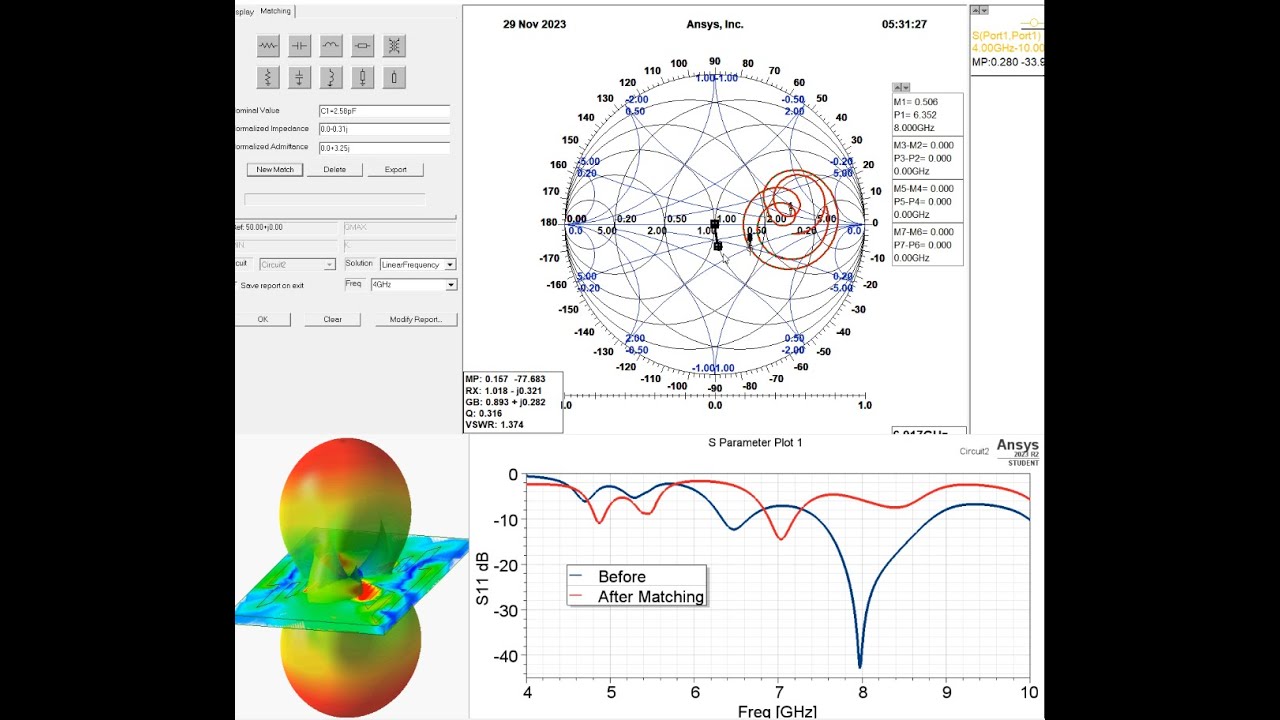This screenshot has width=1280, height=720.
Task: Switch to the Matching tab
Action: (x=275, y=11)
